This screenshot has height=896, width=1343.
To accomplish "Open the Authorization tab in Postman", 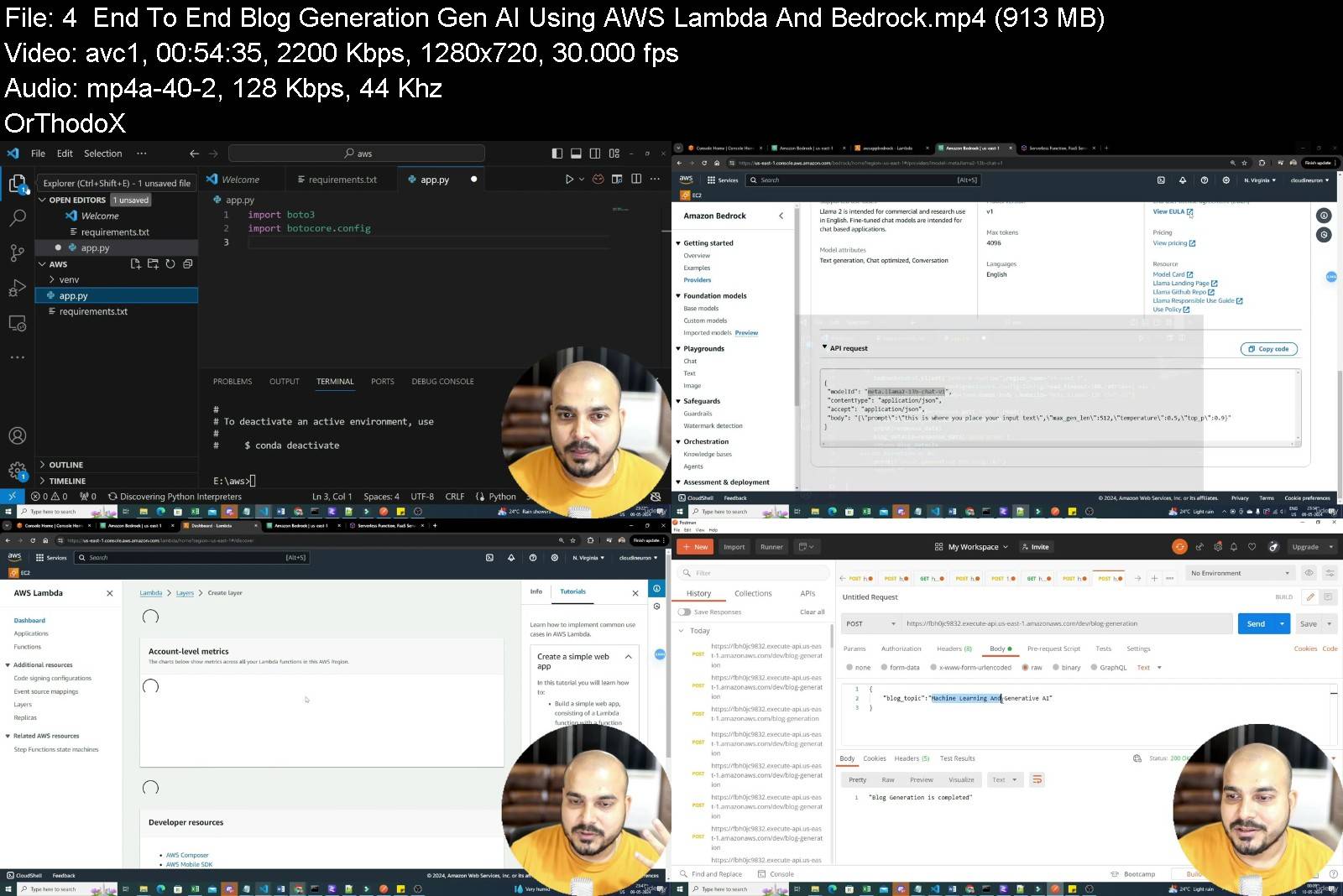I will click(901, 649).
